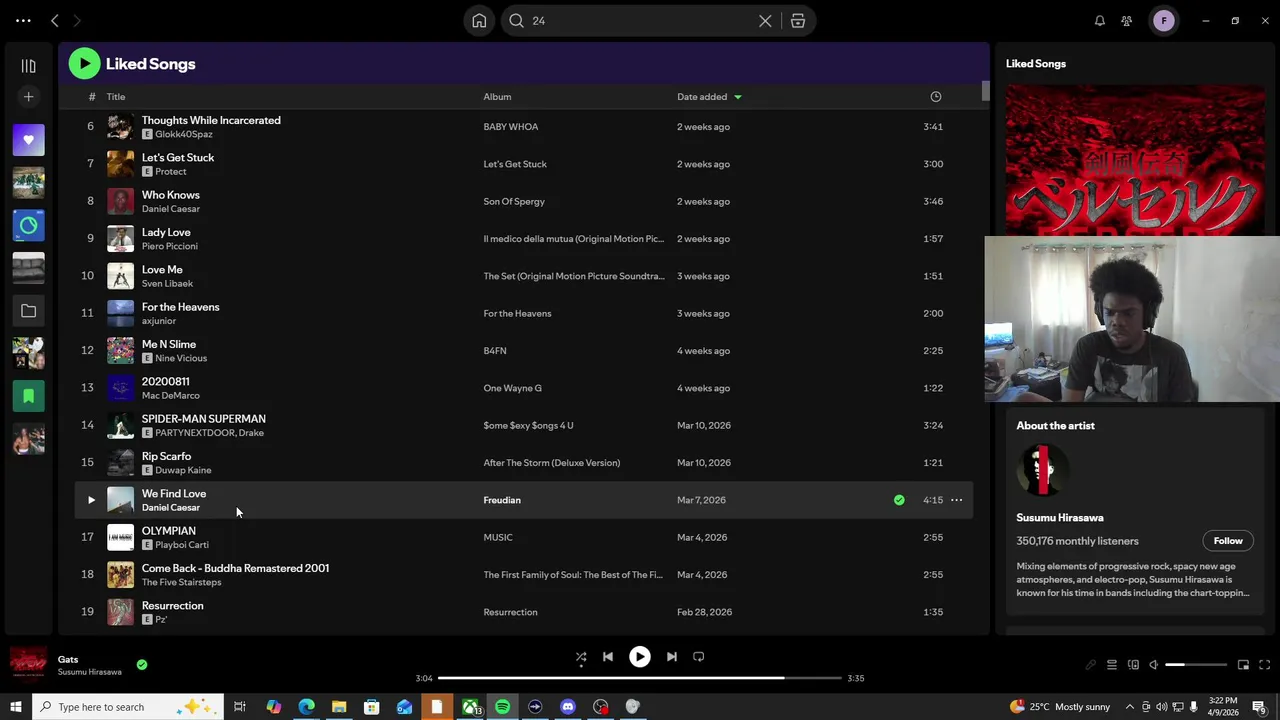Open the Daniel Caesar link under Who Knows
This screenshot has height=720, width=1280.
tap(171, 209)
